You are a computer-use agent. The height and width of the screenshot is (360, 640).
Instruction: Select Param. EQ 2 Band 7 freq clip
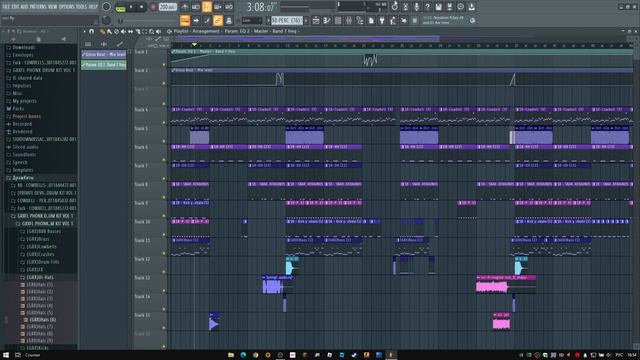(x=104, y=65)
